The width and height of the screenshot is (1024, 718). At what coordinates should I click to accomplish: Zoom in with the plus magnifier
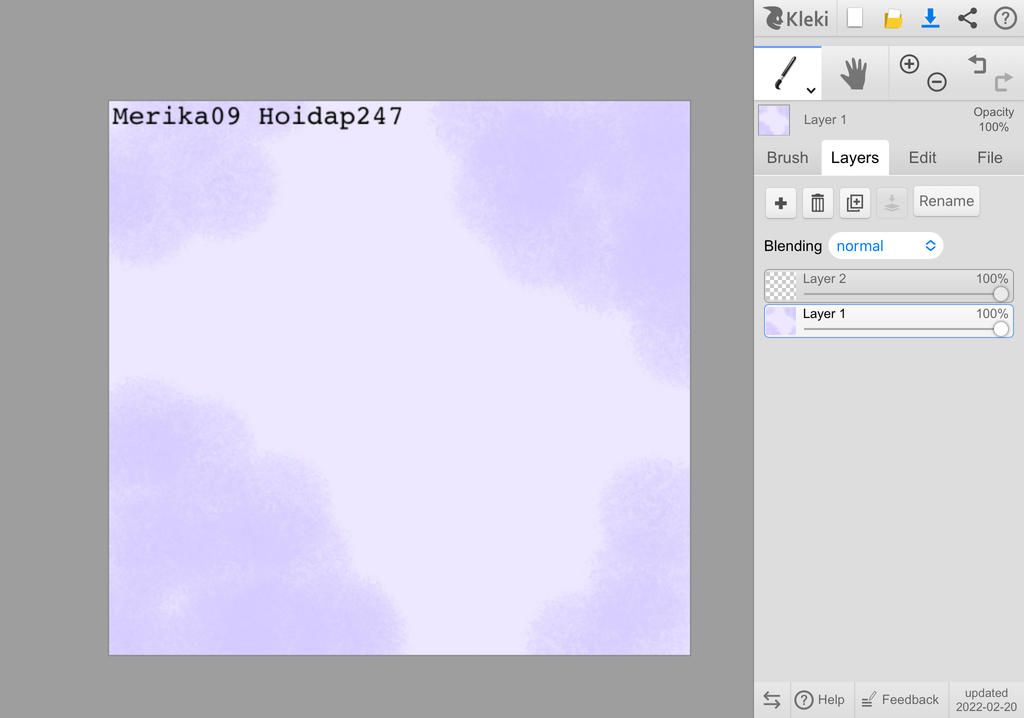point(909,64)
